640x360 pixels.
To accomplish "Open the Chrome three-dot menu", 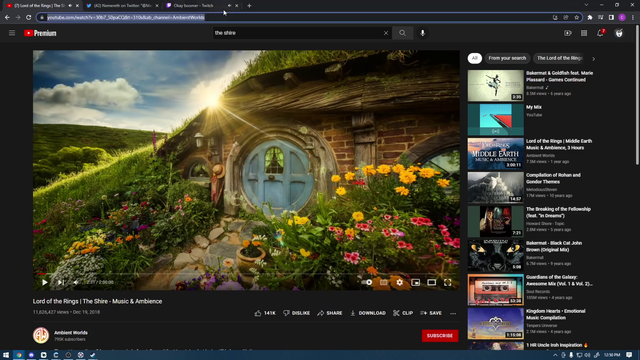I will [x=633, y=17].
